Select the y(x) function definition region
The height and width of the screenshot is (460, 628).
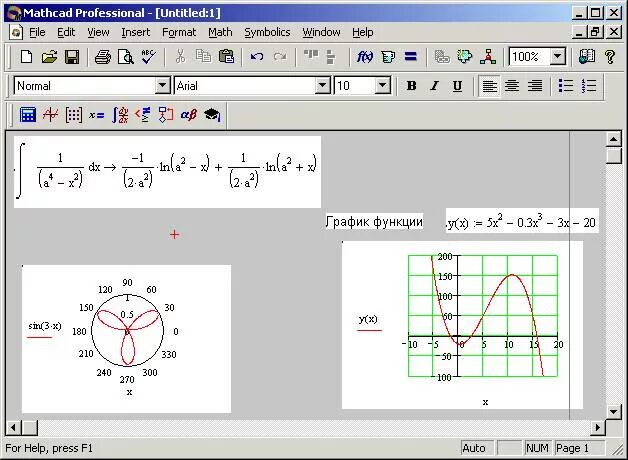[x=522, y=221]
